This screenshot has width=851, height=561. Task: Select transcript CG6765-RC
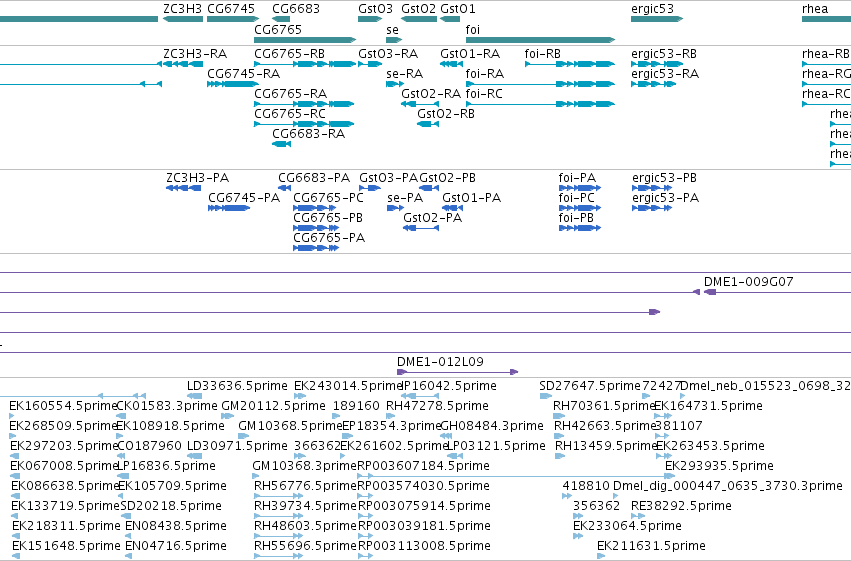pos(304,124)
